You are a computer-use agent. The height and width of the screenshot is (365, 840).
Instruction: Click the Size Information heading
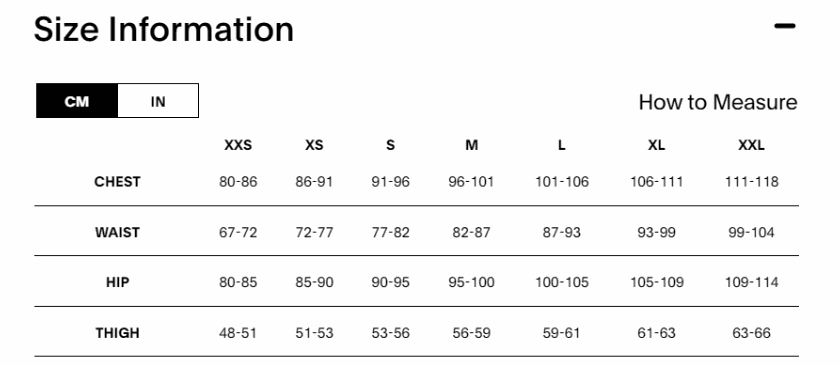tap(164, 29)
